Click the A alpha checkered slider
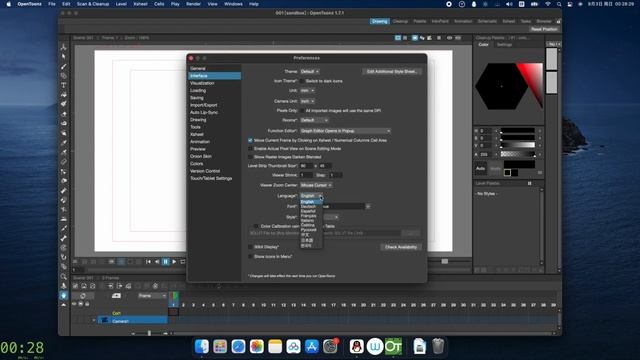The width and height of the screenshot is (640, 360). 518,154
